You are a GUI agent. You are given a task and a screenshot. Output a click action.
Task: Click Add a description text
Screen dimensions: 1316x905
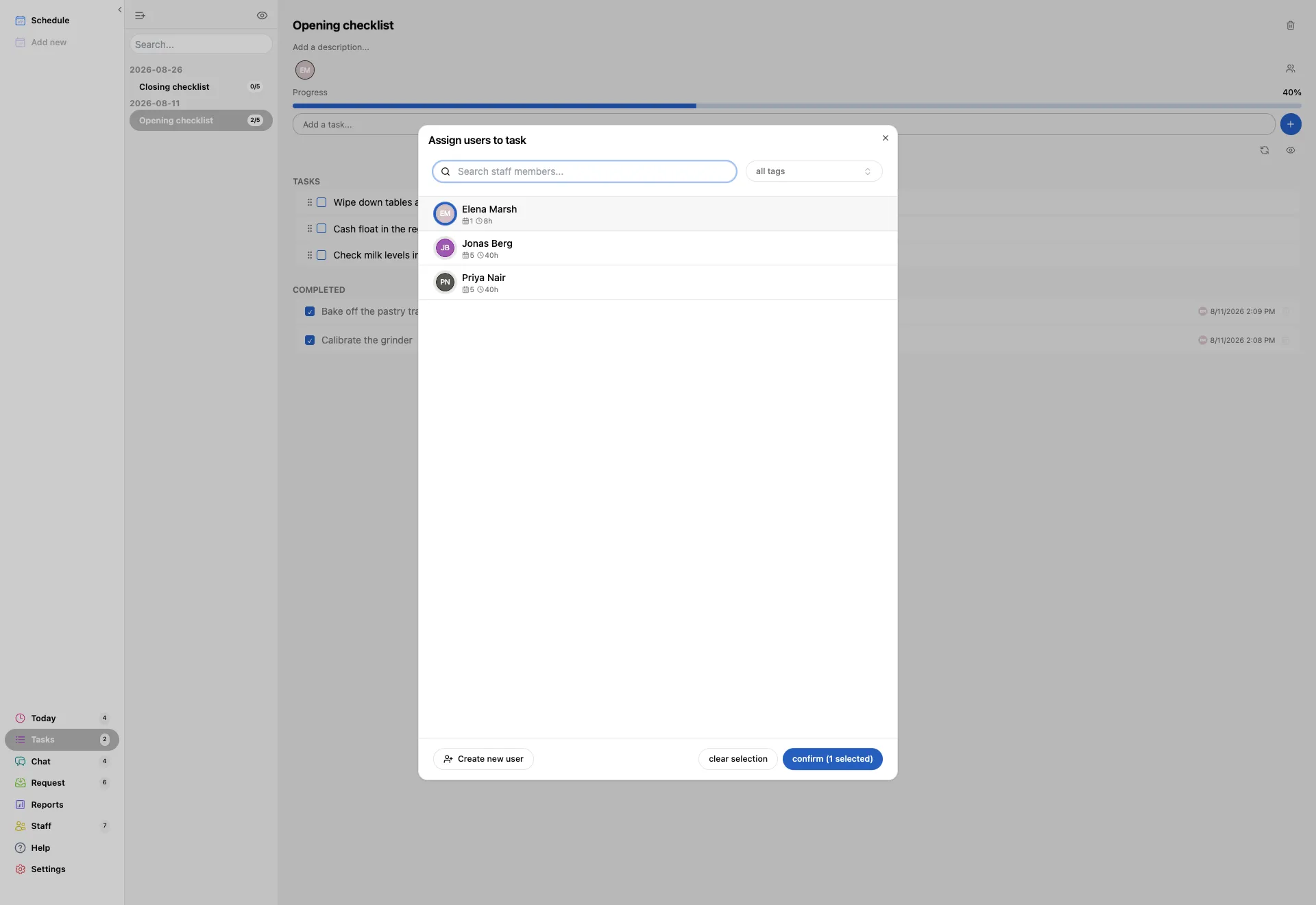pos(330,47)
